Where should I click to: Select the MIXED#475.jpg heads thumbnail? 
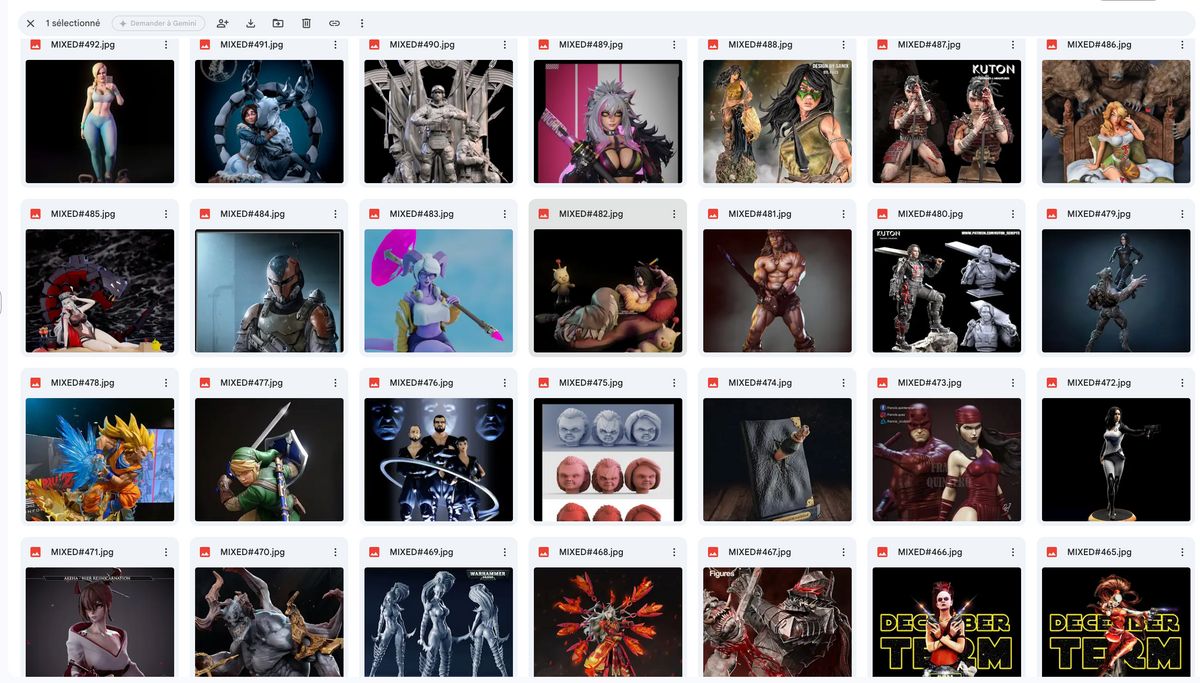point(608,460)
